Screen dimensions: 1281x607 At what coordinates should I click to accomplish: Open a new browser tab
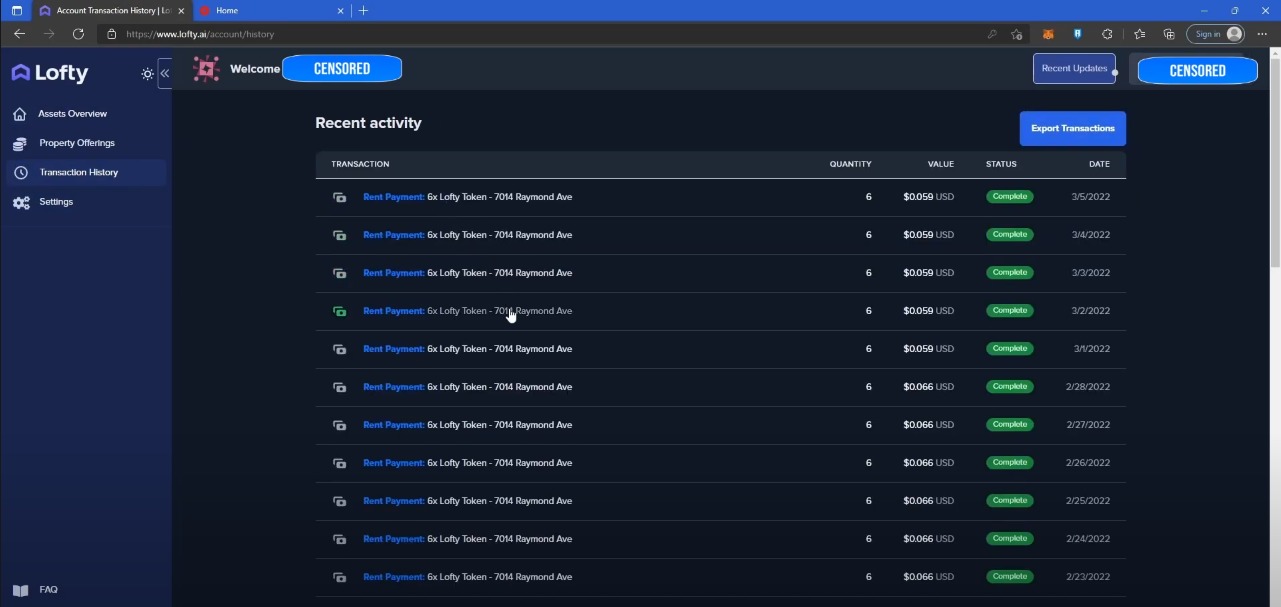click(x=363, y=10)
